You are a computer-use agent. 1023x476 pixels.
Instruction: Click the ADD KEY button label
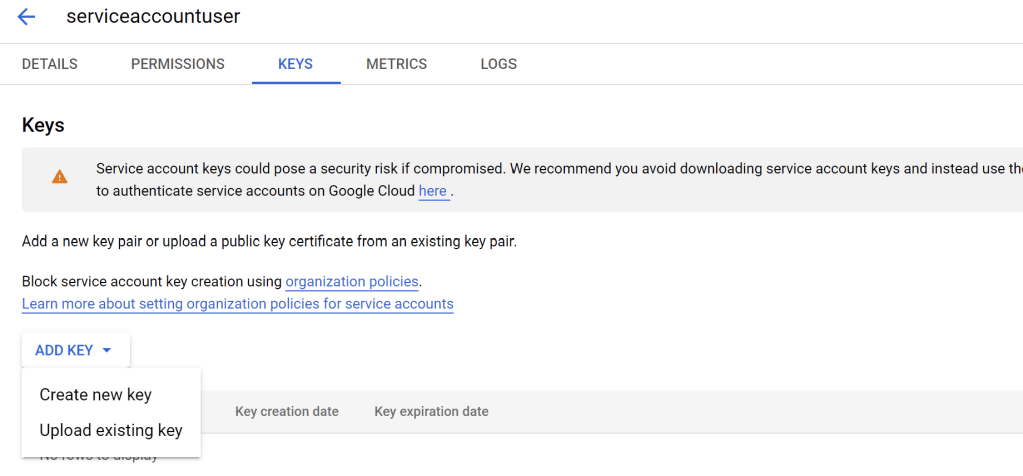(x=64, y=351)
